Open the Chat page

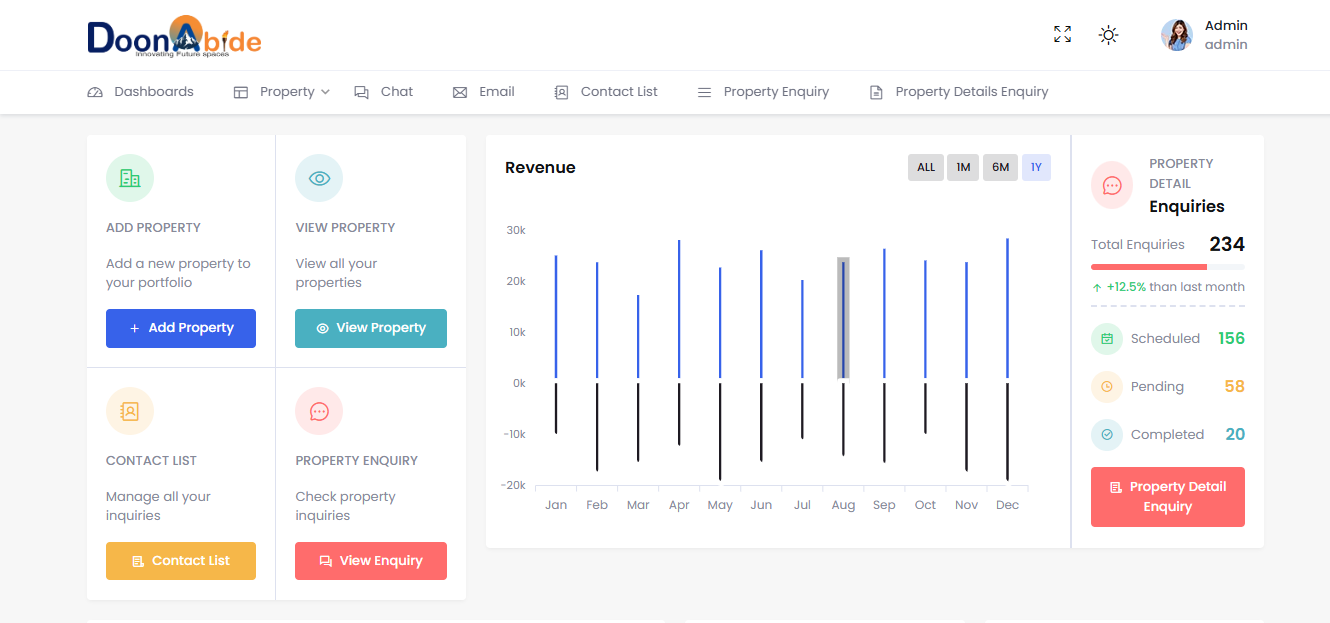point(384,92)
